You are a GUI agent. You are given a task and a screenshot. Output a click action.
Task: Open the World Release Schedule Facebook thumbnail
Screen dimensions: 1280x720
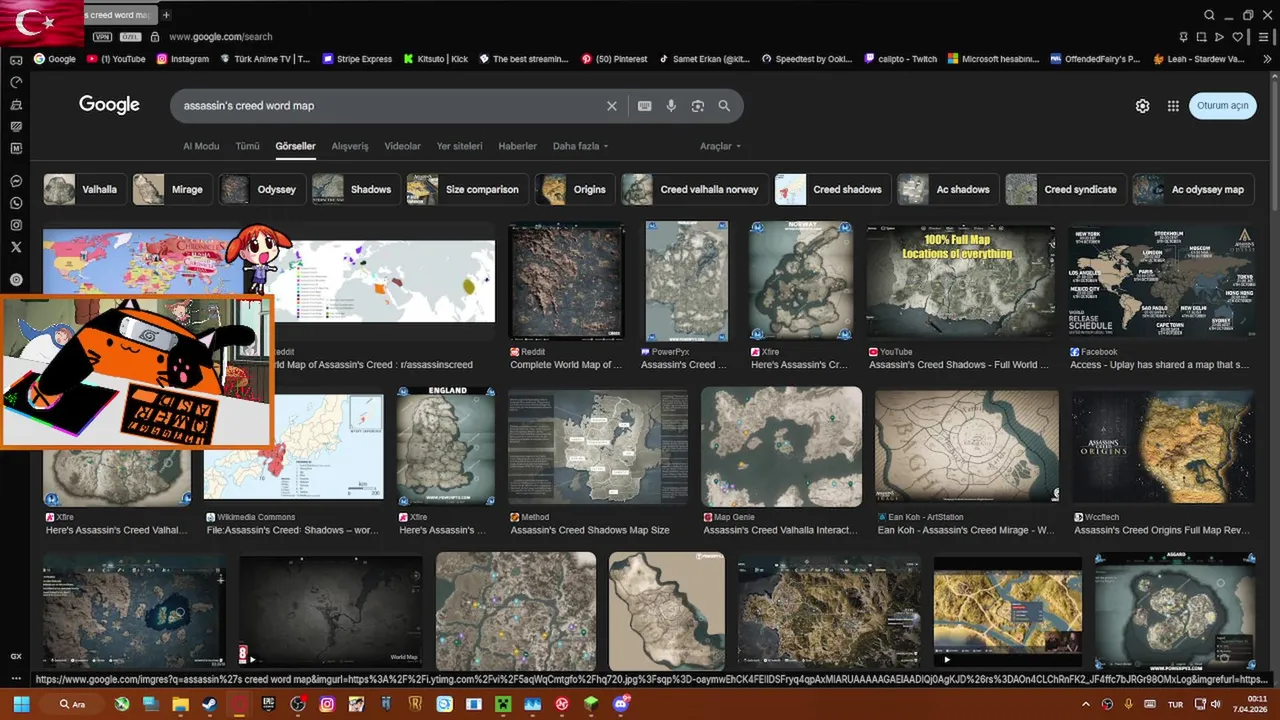(x=1162, y=281)
